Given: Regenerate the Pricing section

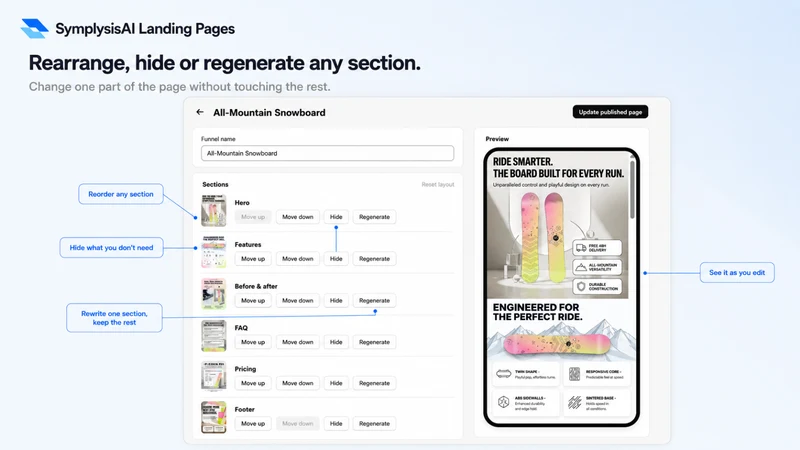Looking at the screenshot, I should tap(374, 383).
